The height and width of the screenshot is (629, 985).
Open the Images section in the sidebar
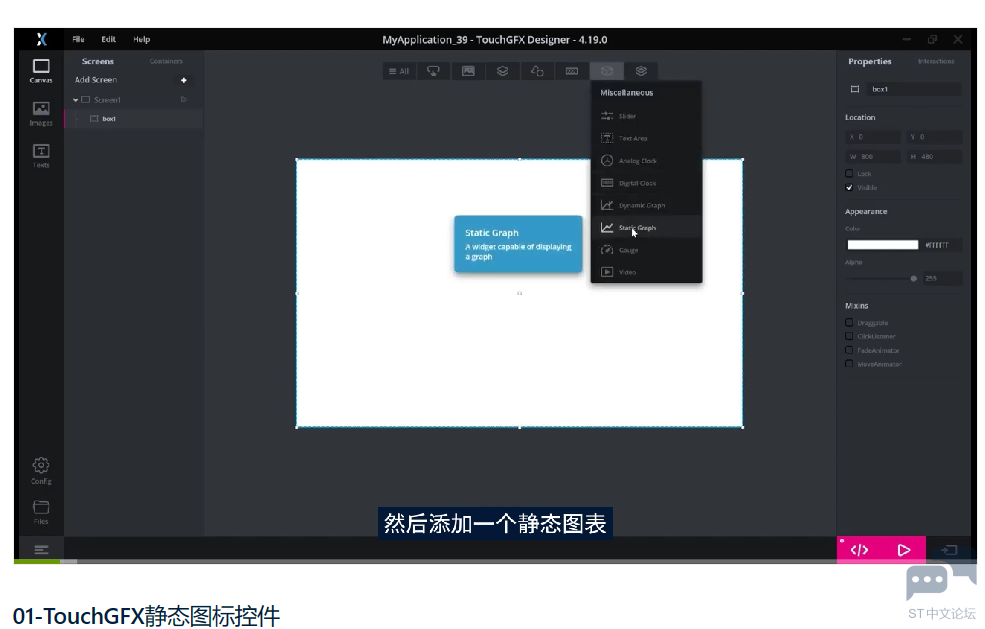pos(41,114)
